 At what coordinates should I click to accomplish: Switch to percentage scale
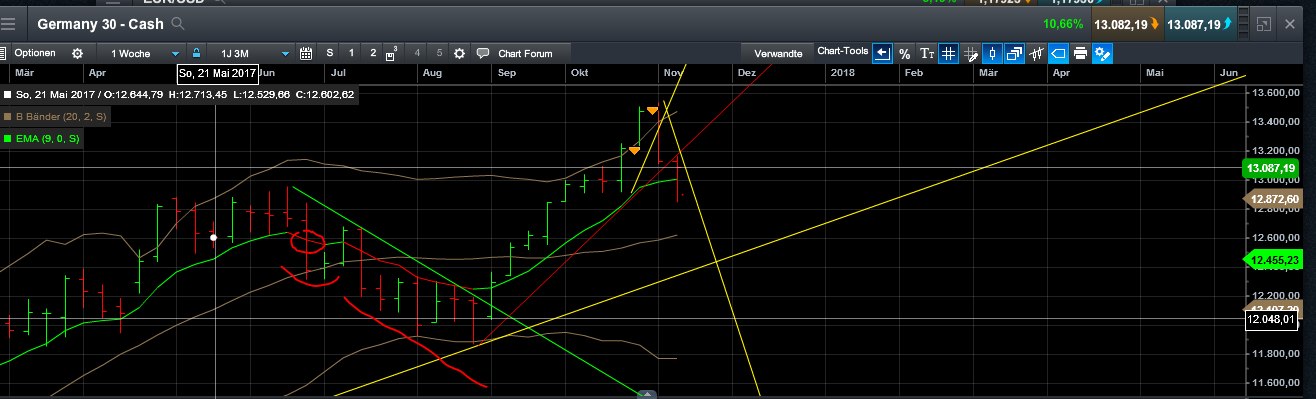(904, 53)
